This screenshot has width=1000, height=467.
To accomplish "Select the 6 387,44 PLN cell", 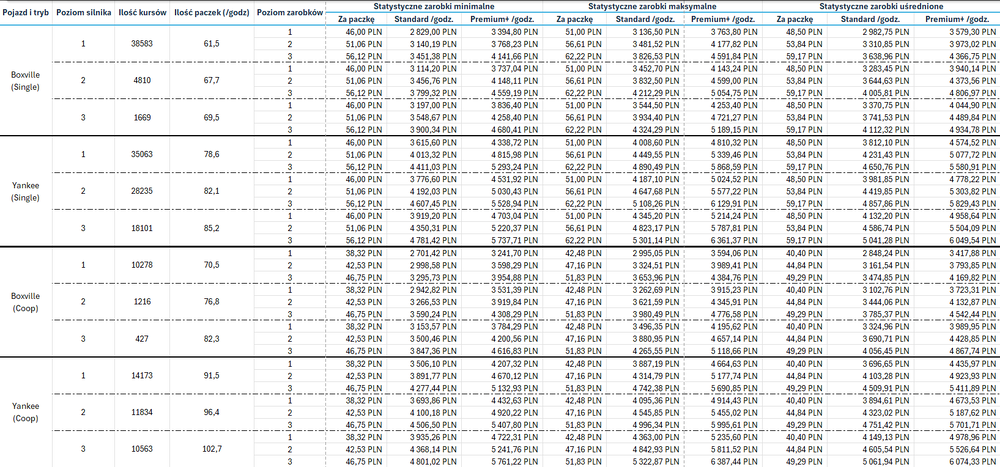I will pyautogui.click(x=726, y=461).
